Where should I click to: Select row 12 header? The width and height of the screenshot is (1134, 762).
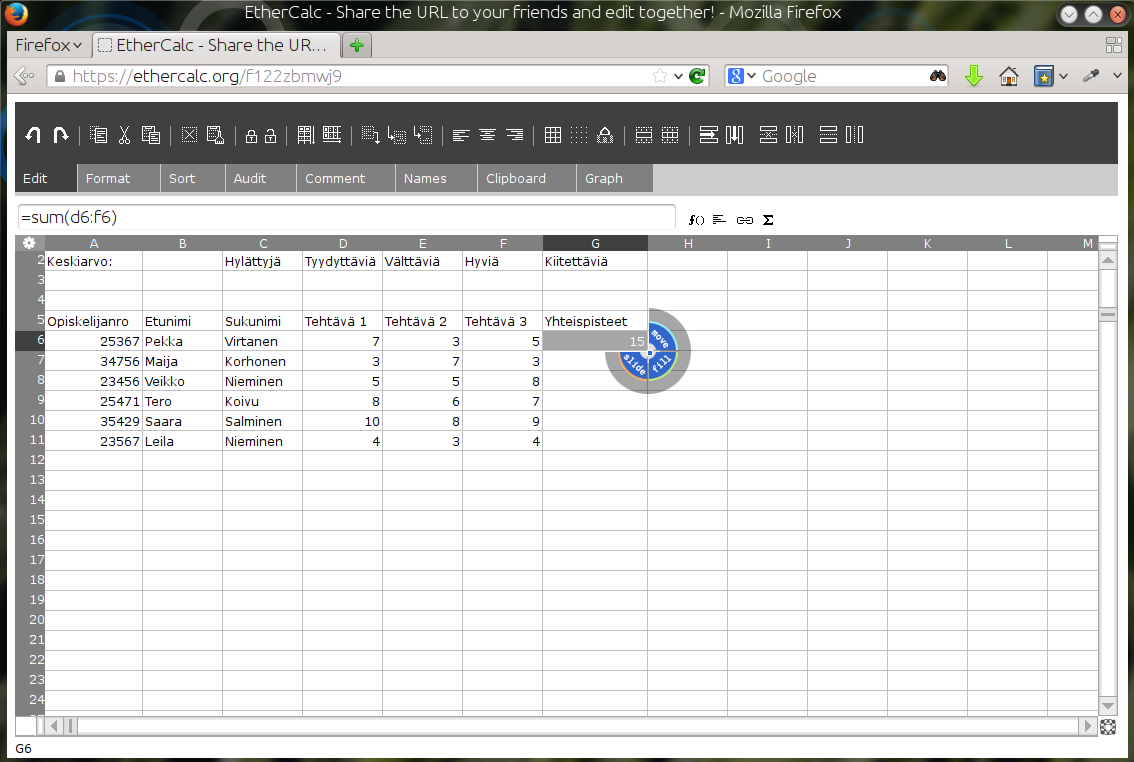(x=30, y=460)
